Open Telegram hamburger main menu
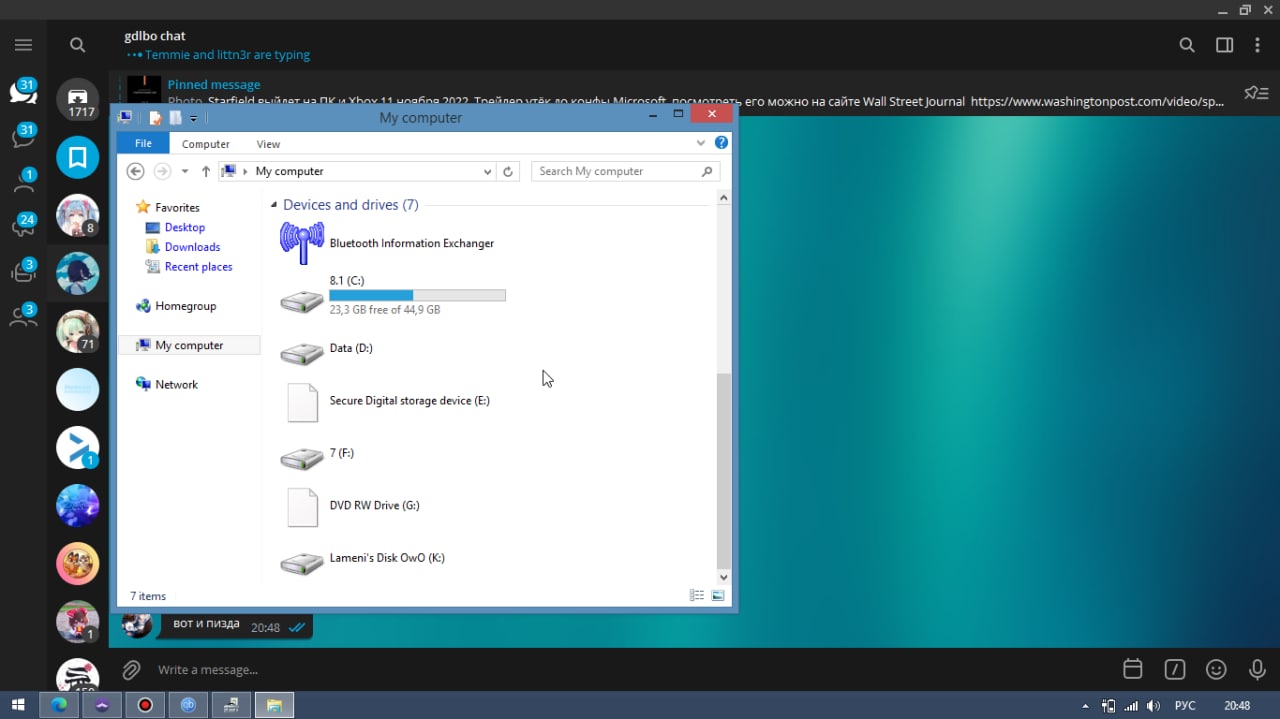This screenshot has width=1280, height=719. [23, 45]
